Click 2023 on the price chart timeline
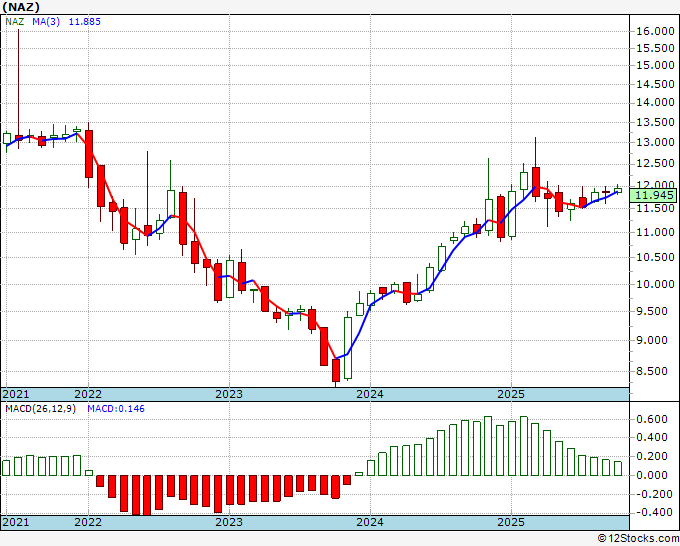The width and height of the screenshot is (680, 546). tap(229, 394)
